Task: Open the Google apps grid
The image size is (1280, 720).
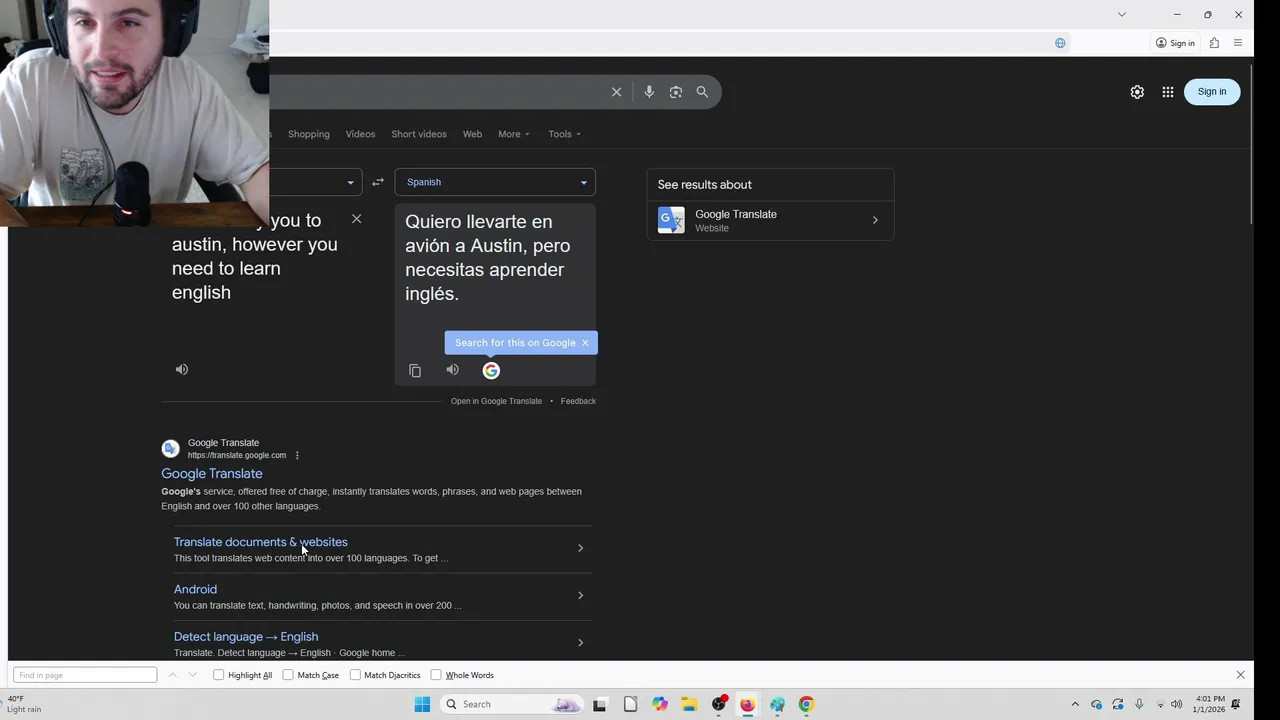Action: point(1168,92)
